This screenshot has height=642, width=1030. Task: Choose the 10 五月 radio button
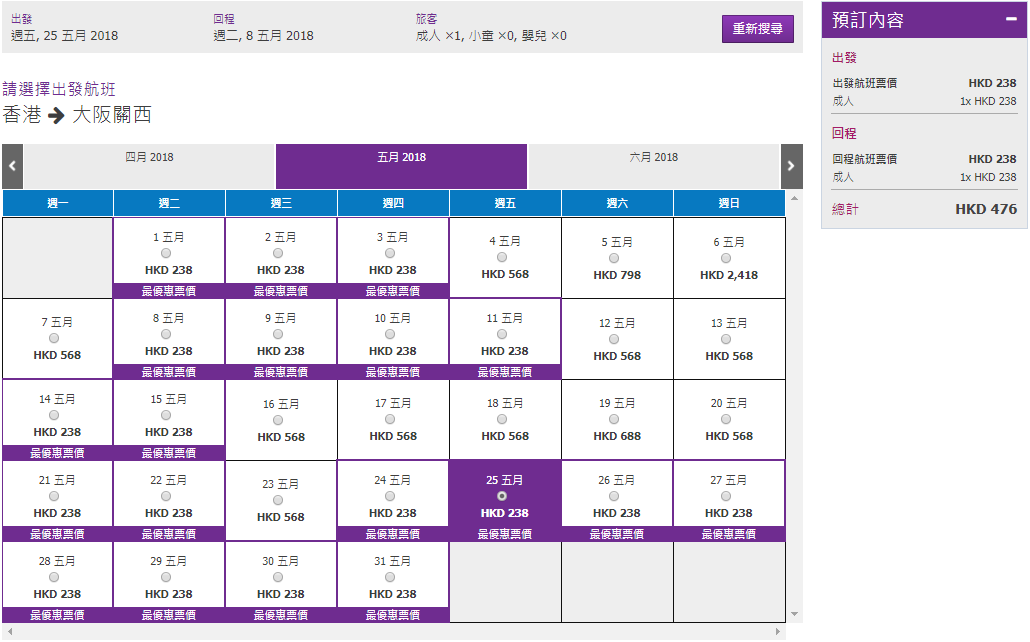click(x=390, y=334)
